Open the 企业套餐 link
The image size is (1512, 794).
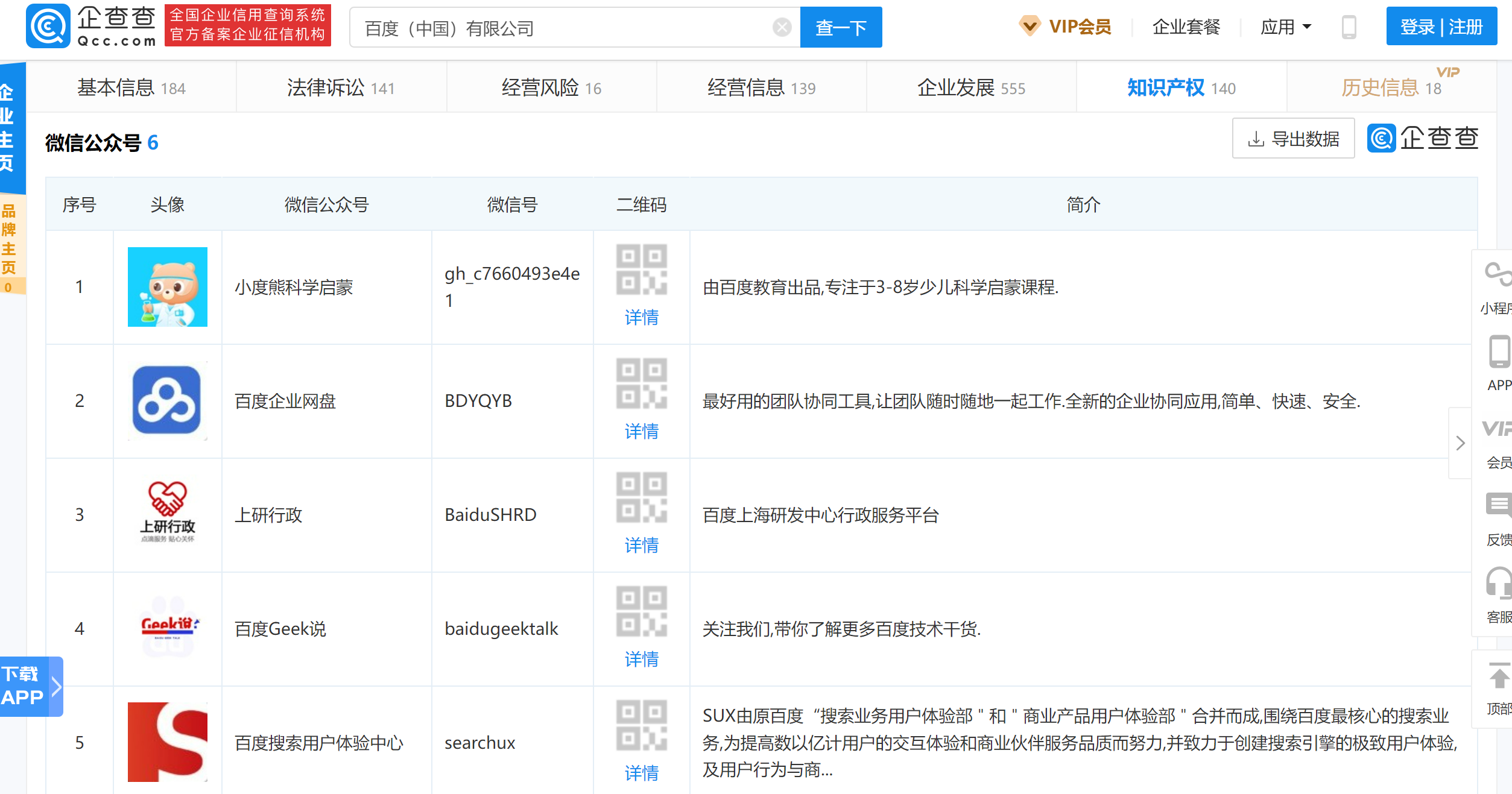[x=1186, y=27]
